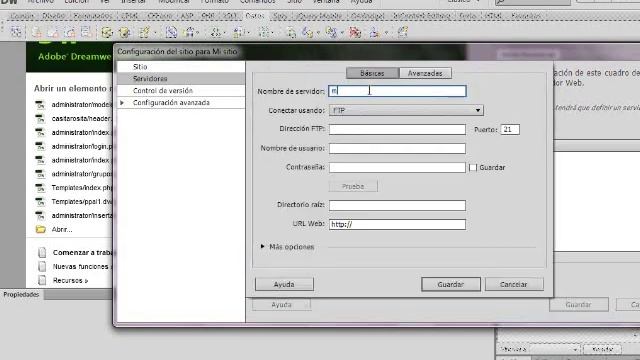Screen dimensions: 640x360
Task: Click Guardar button in front server dialog
Action: 451,284
